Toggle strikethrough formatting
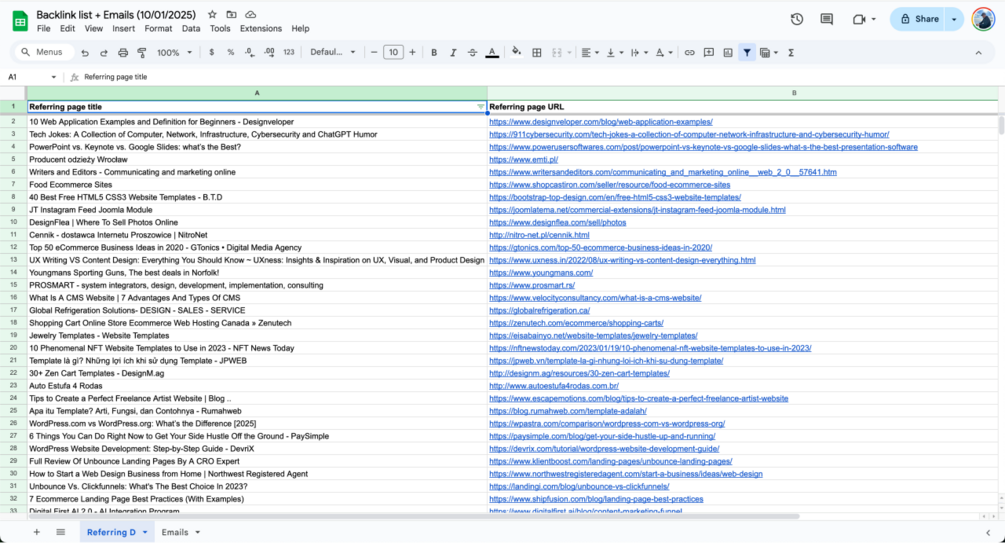The width and height of the screenshot is (1005, 543). 472,53
